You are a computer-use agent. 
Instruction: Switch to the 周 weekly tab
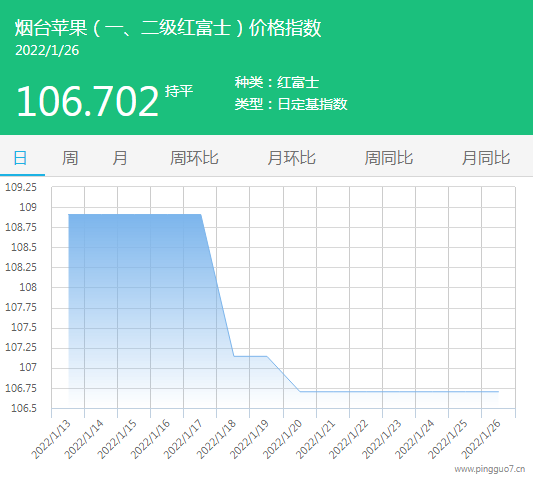click(70, 158)
